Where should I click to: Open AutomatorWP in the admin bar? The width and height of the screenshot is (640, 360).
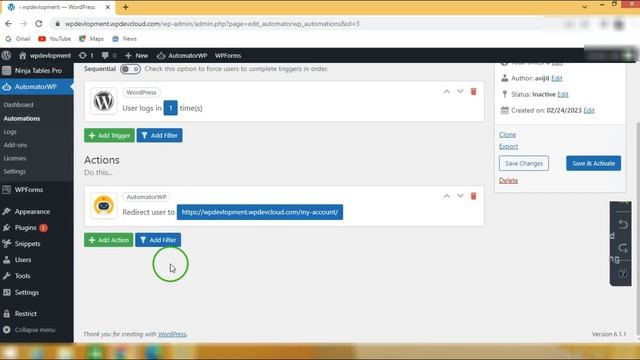(x=182, y=56)
